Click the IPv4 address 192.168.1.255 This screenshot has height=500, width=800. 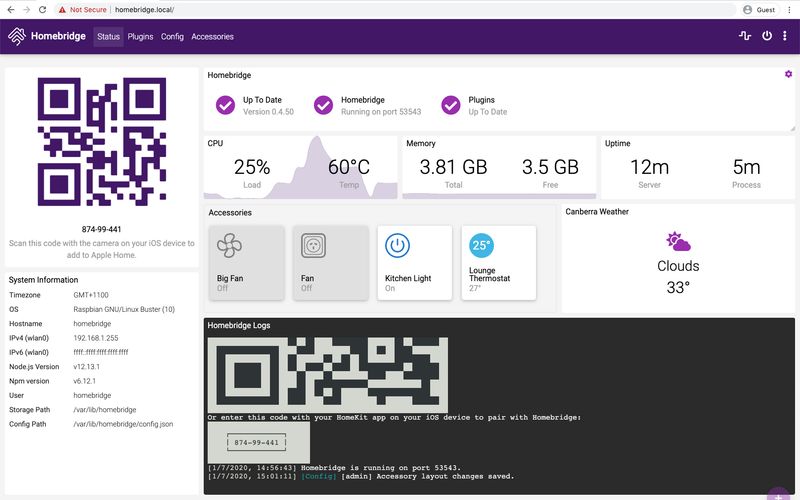pos(95,338)
